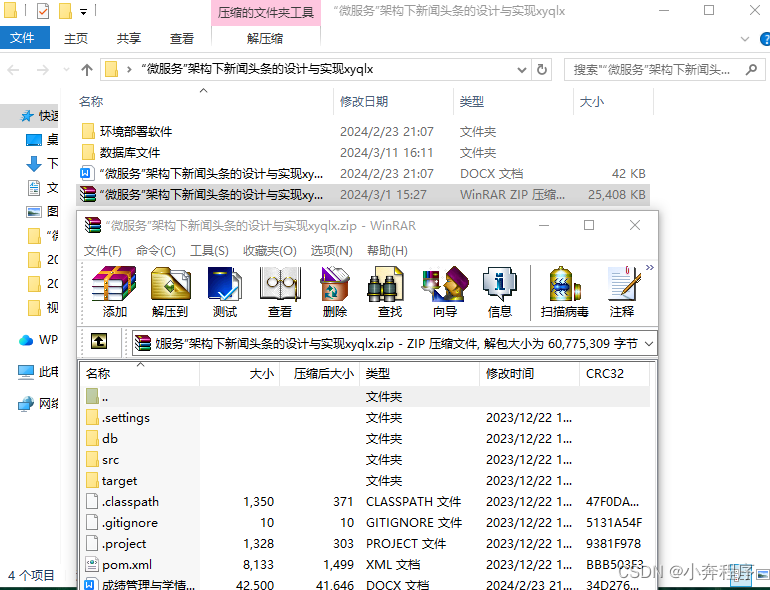This screenshot has width=770, height=590.
Task: Sort WinRAR list by CRC32 column
Action: [614, 374]
